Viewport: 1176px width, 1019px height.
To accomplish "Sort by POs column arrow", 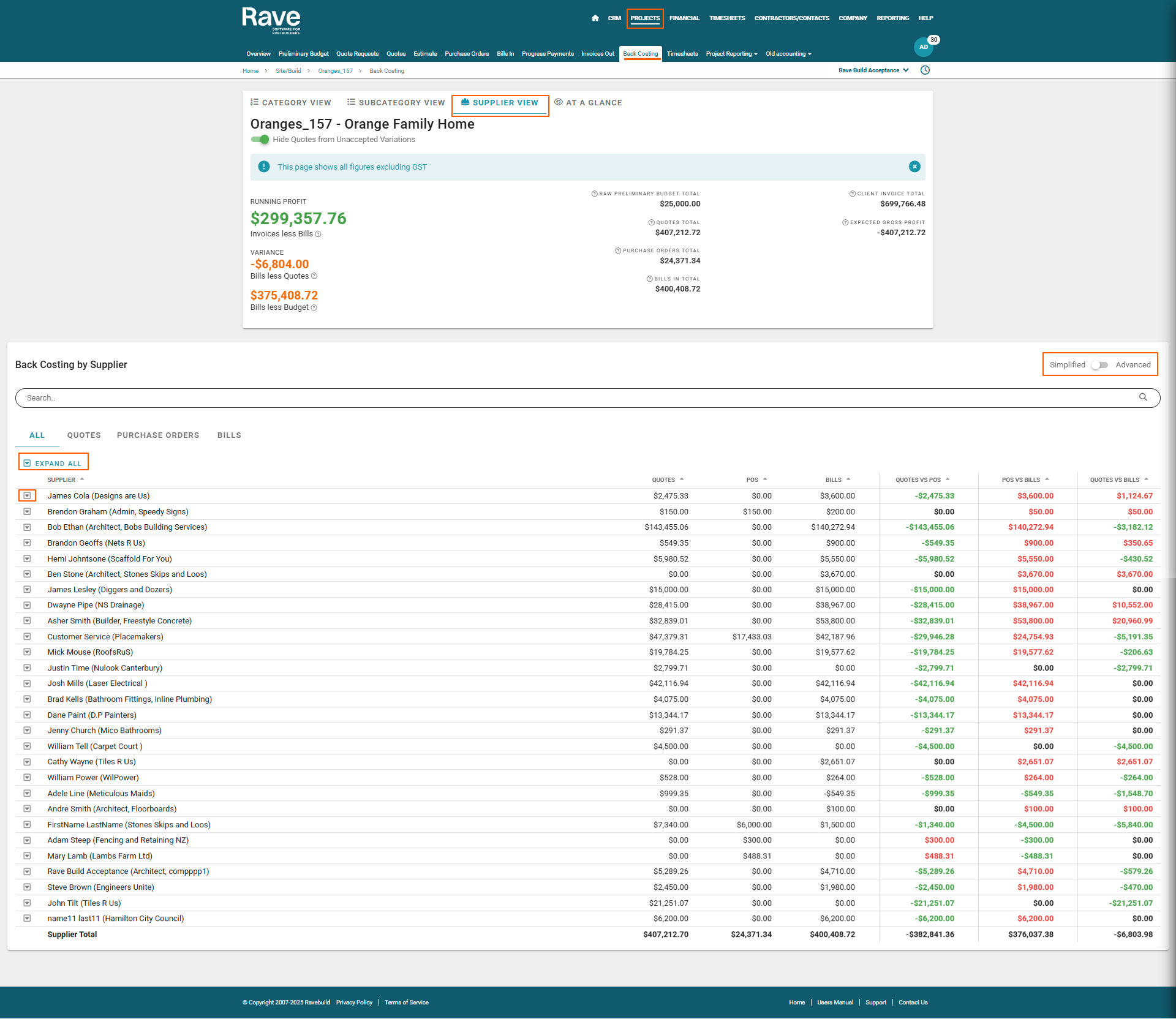I will (x=765, y=479).
